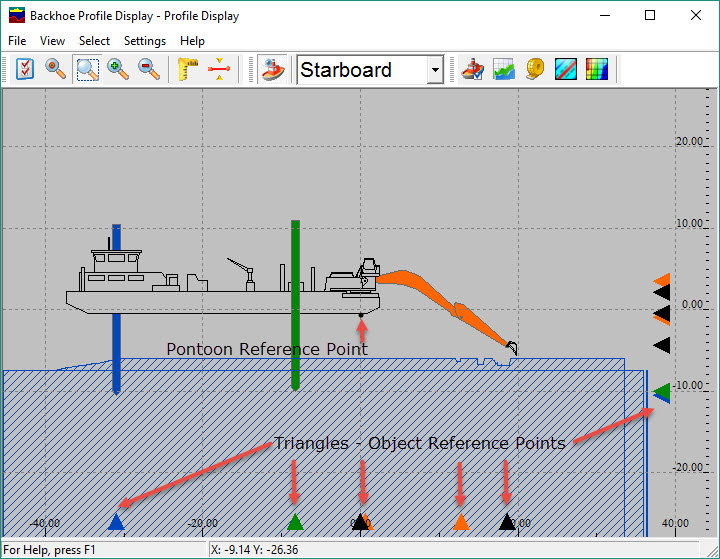
Task: Click the 'For Help, press F1' status text
Action: 49,550
